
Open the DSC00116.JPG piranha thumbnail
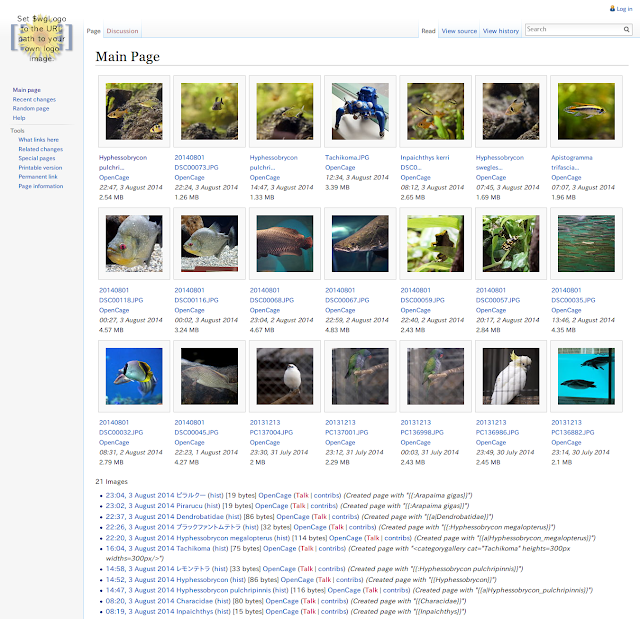(209, 244)
